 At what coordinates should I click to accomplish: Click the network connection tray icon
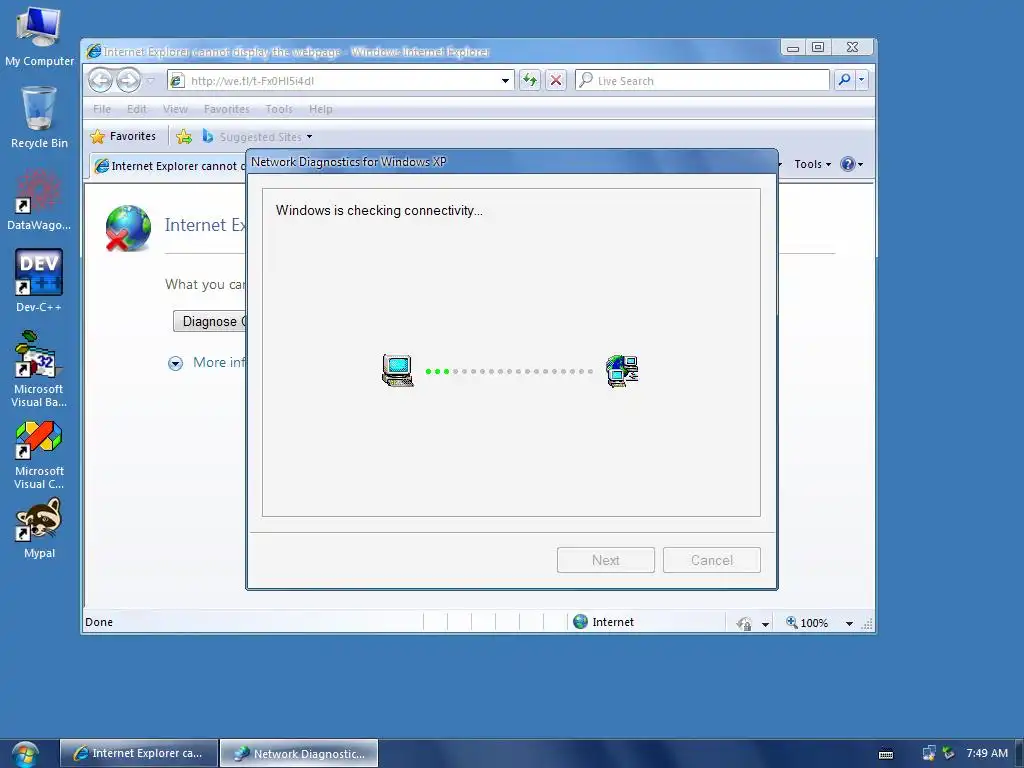click(928, 754)
